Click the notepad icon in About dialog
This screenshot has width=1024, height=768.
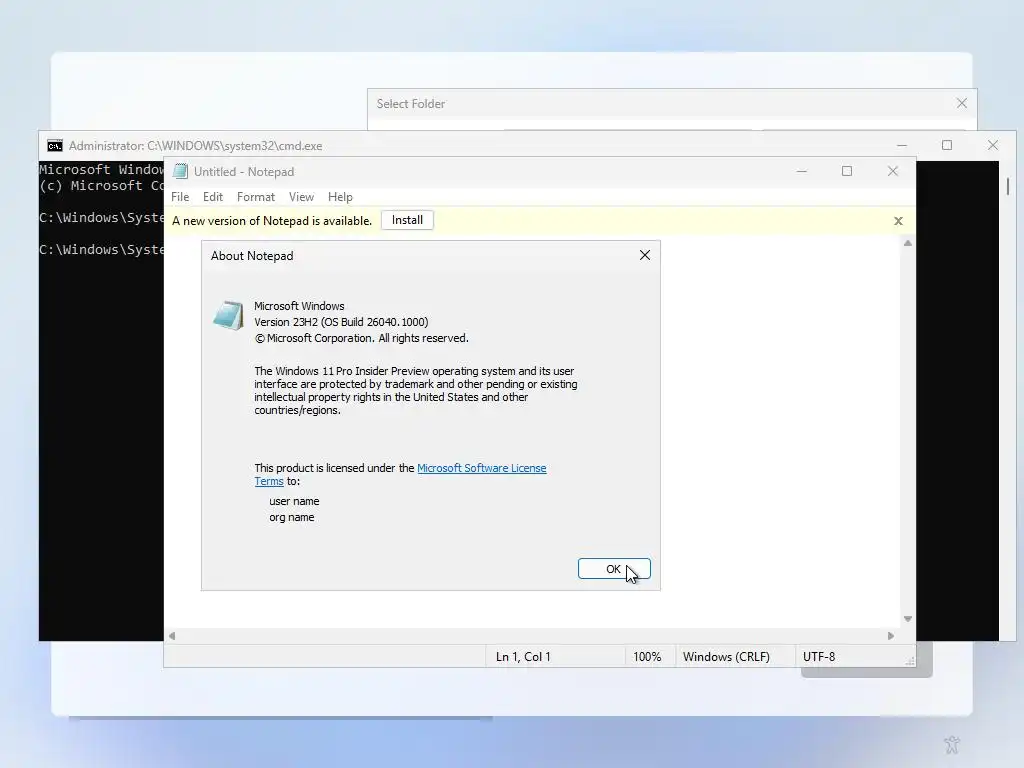(x=228, y=315)
